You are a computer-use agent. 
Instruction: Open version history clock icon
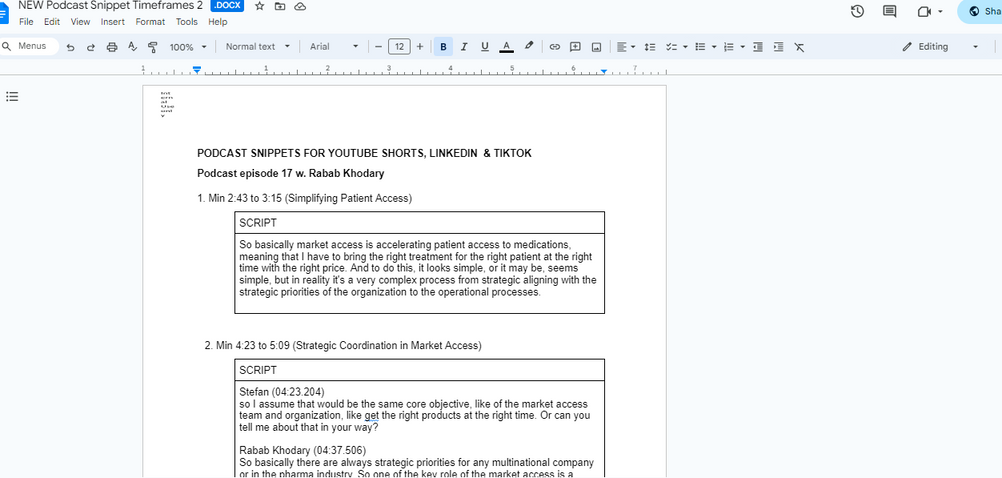coord(857,11)
